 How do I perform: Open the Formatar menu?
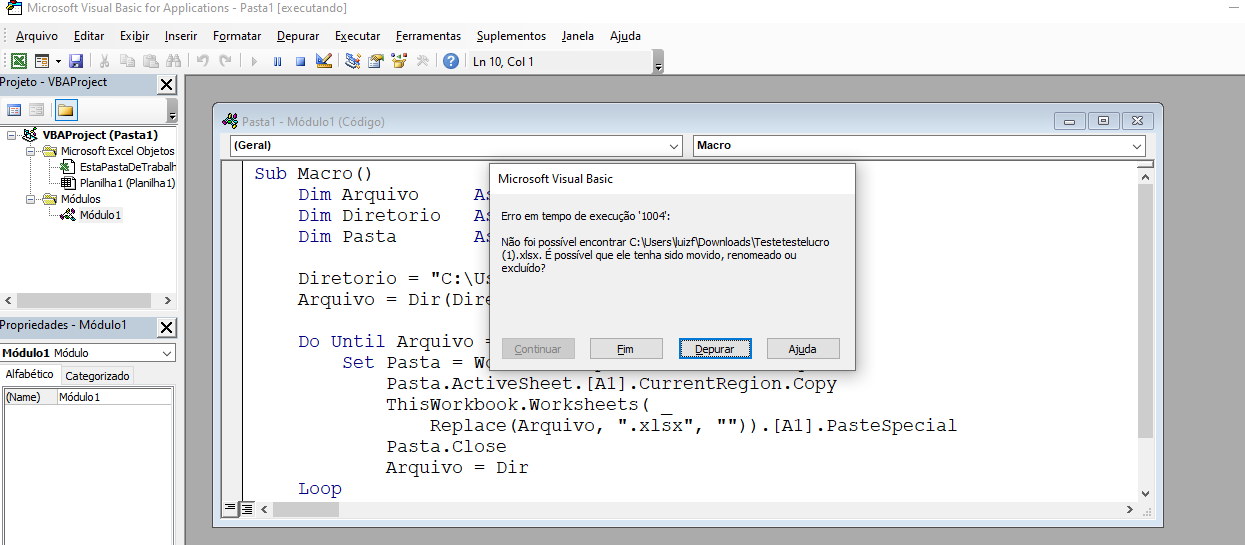pyautogui.click(x=237, y=36)
